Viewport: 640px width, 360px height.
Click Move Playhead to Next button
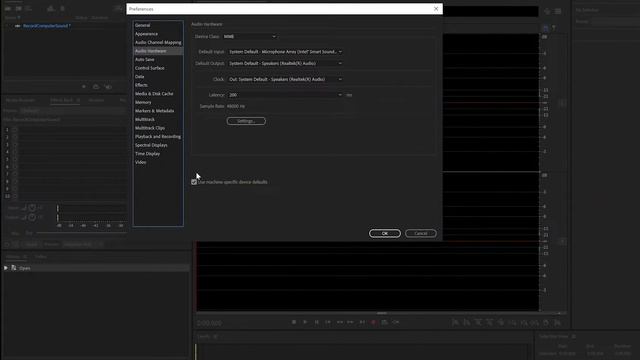click(362, 322)
